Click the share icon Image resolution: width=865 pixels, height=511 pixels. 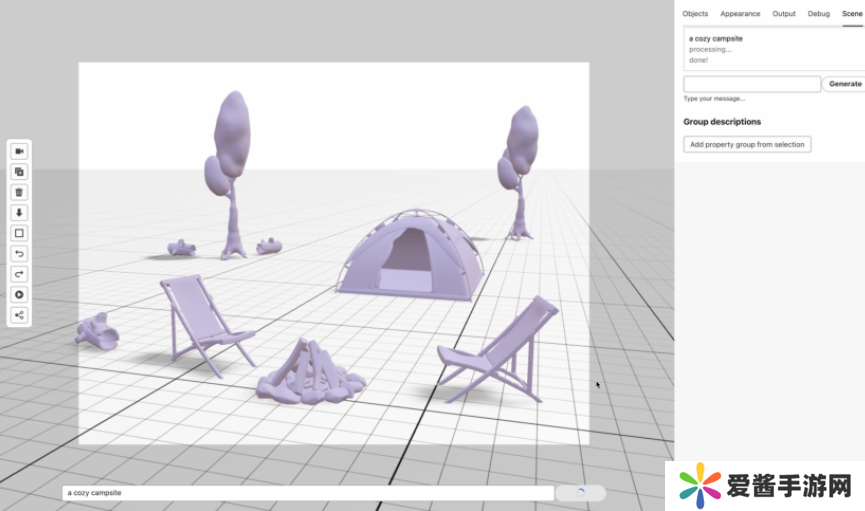click(x=19, y=315)
